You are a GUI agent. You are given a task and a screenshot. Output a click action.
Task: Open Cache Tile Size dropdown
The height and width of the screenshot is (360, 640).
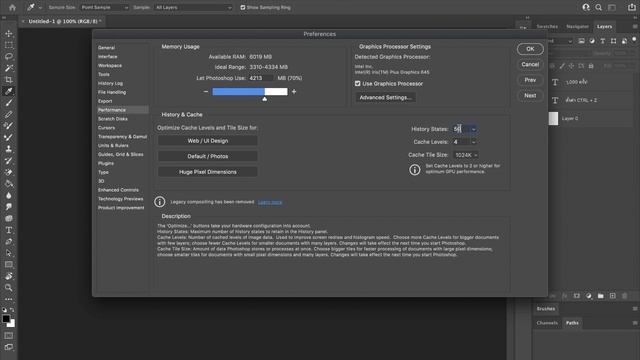(x=466, y=155)
